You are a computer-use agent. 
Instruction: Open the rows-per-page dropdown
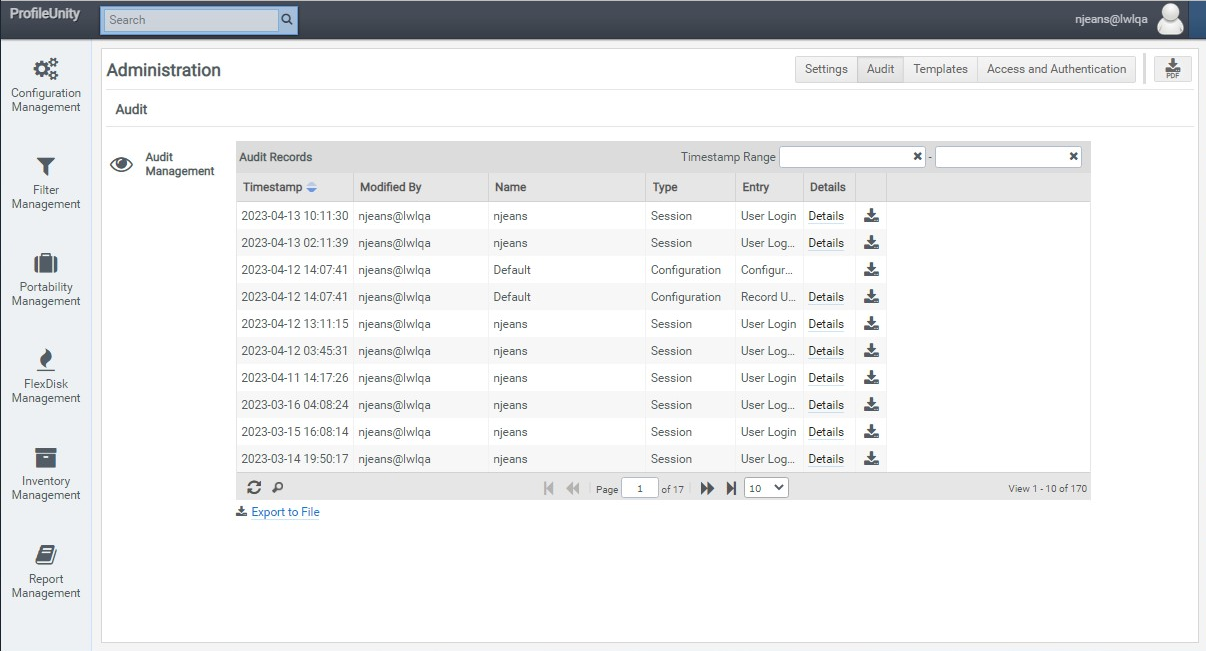pos(767,488)
